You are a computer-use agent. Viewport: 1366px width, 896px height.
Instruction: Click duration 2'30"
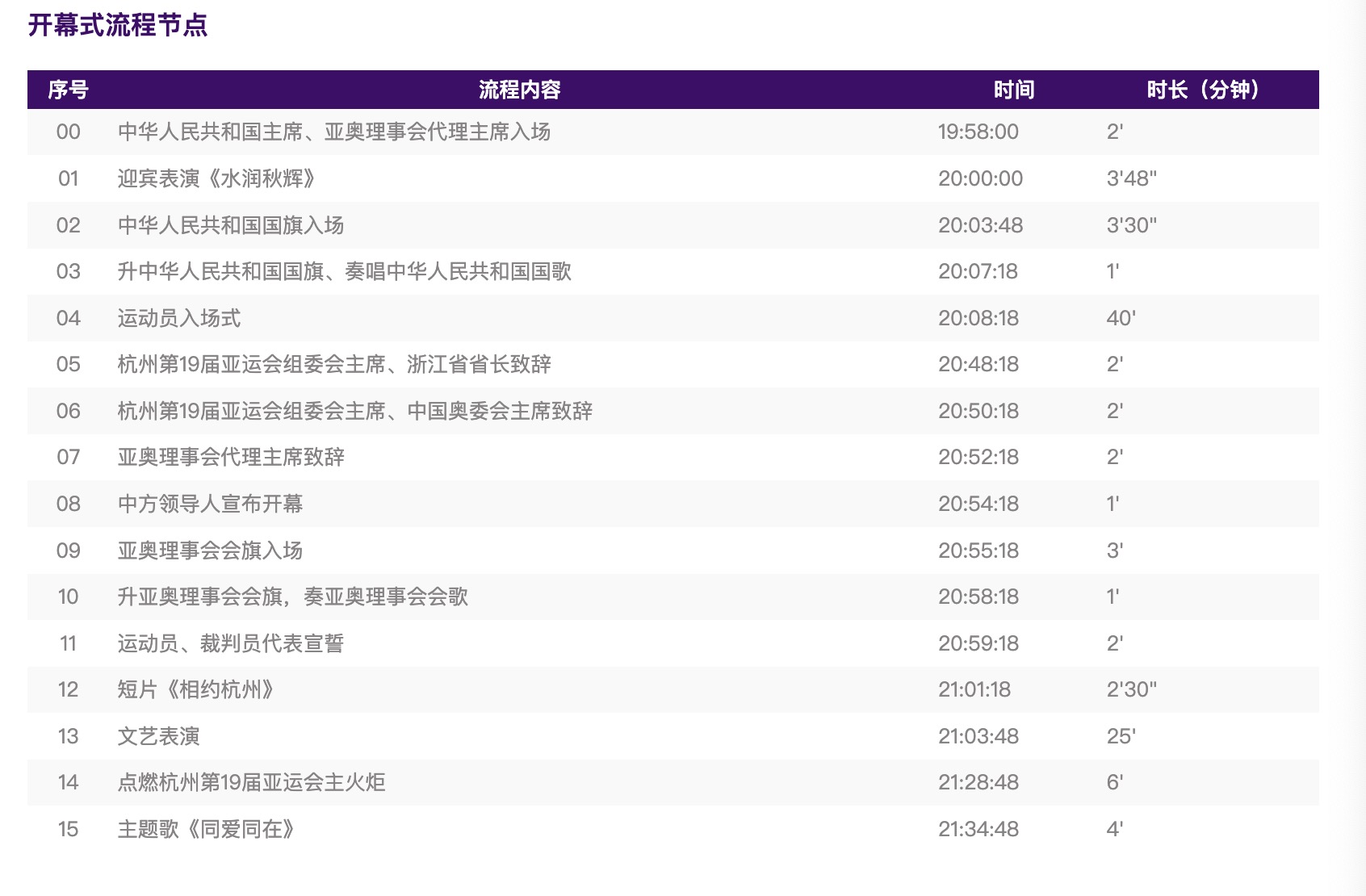click(x=1131, y=689)
